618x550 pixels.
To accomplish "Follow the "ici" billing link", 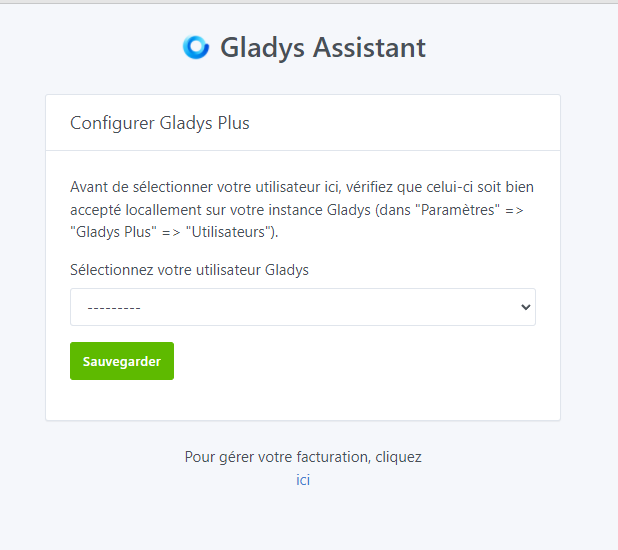I will [x=303, y=480].
